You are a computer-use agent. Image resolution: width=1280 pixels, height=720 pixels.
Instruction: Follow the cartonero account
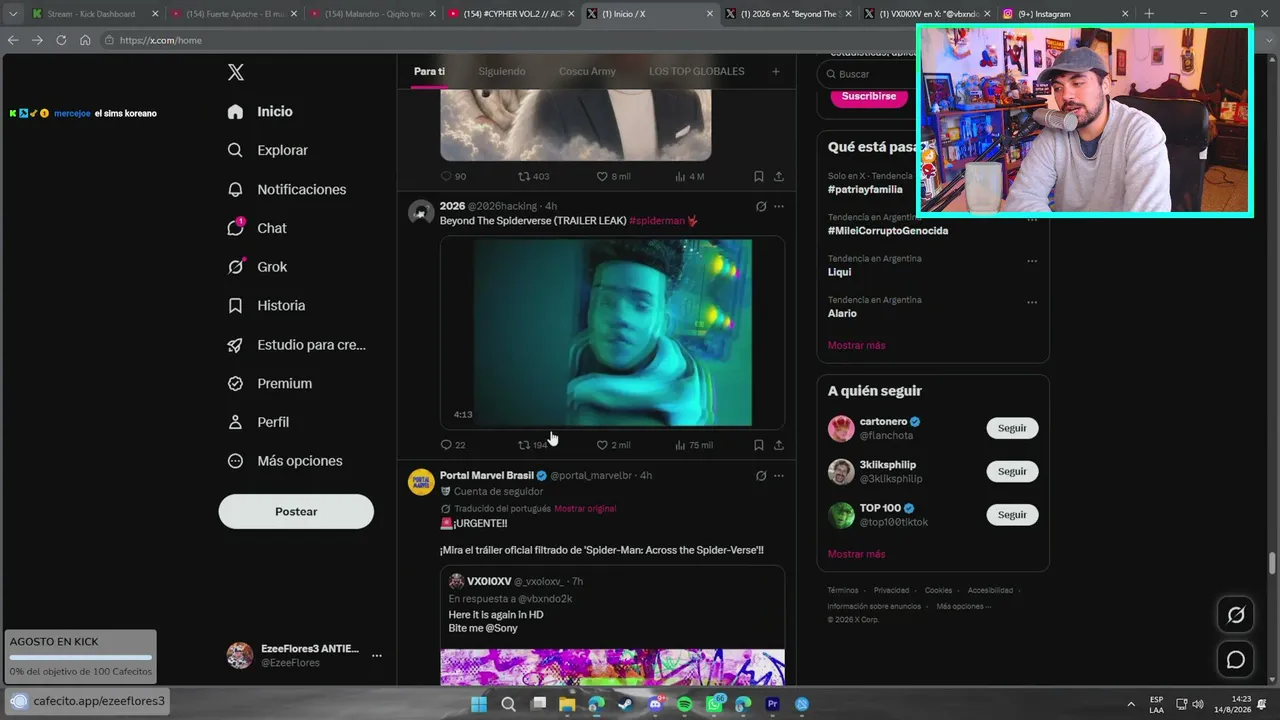coord(1012,428)
